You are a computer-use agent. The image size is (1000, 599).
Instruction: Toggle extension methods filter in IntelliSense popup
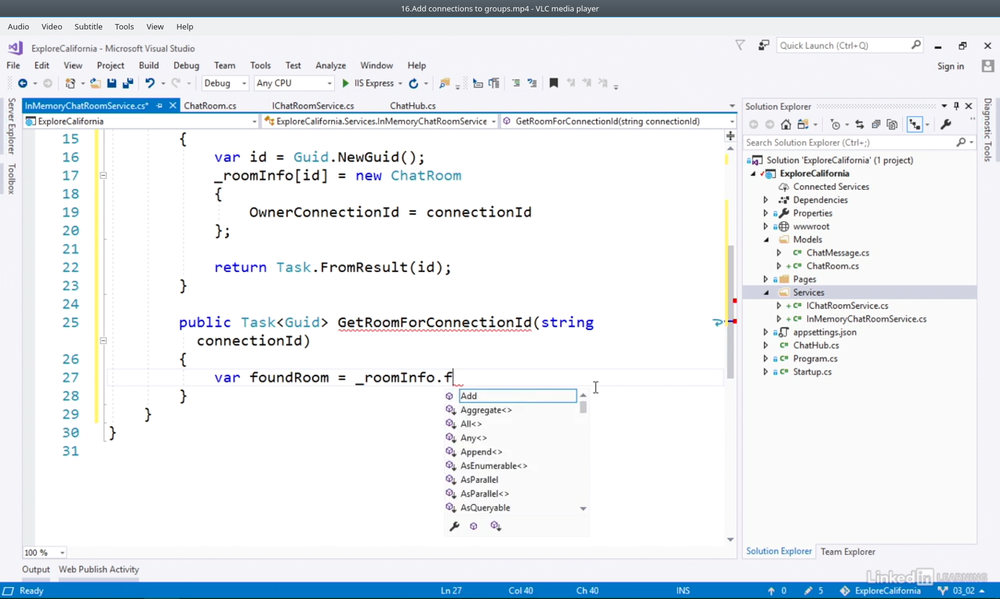tap(496, 526)
